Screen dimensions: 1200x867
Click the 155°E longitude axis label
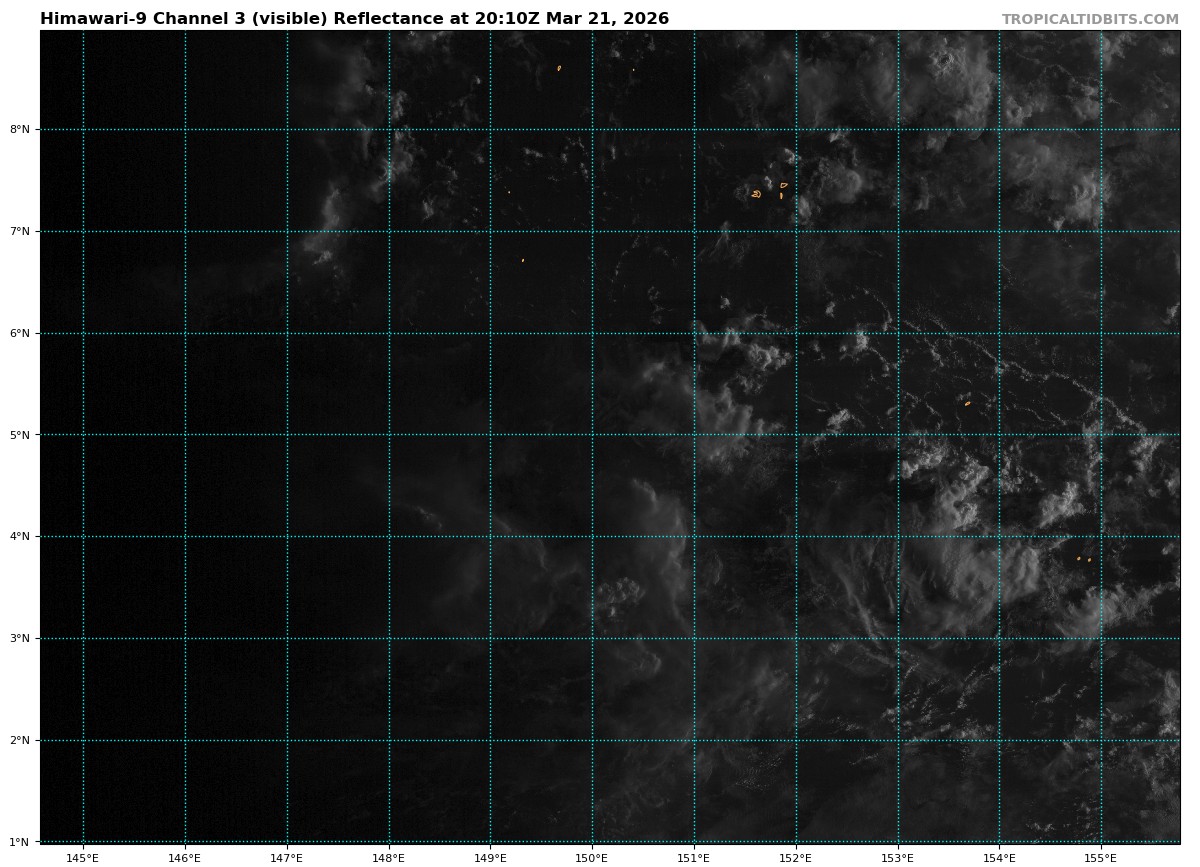(x=1101, y=857)
